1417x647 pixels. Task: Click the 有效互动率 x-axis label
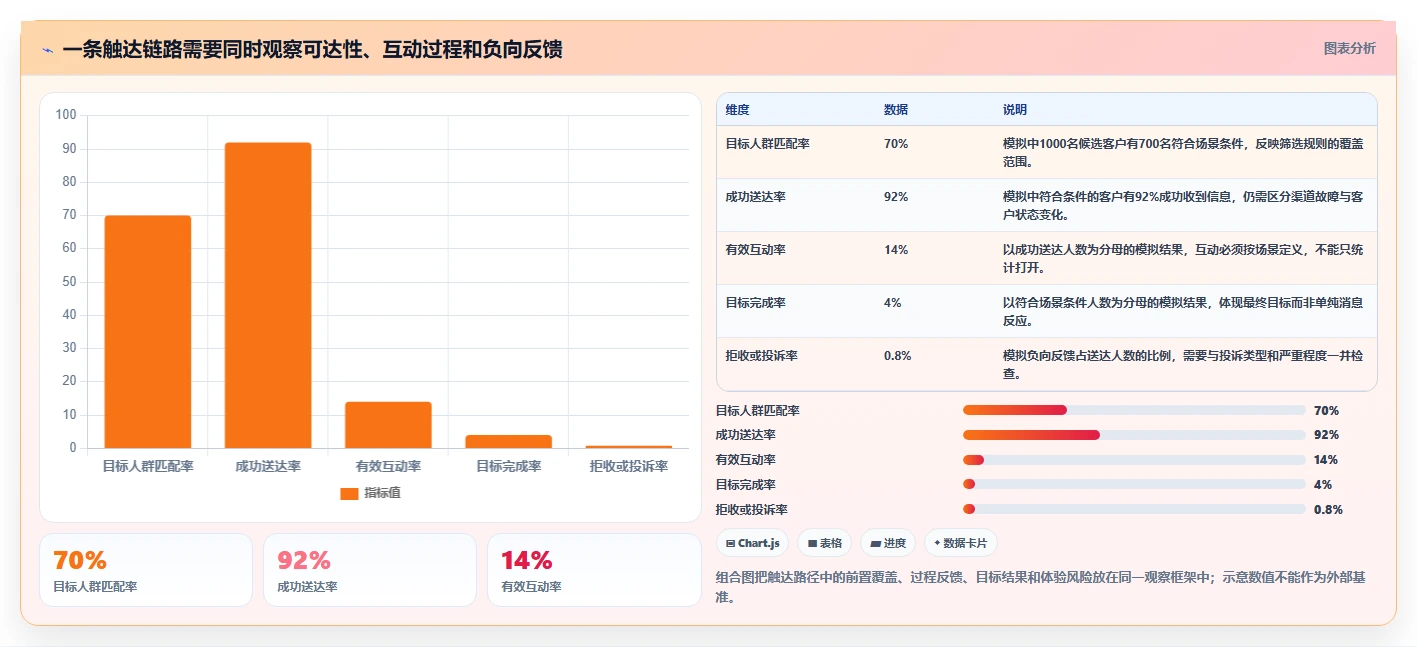click(x=388, y=466)
